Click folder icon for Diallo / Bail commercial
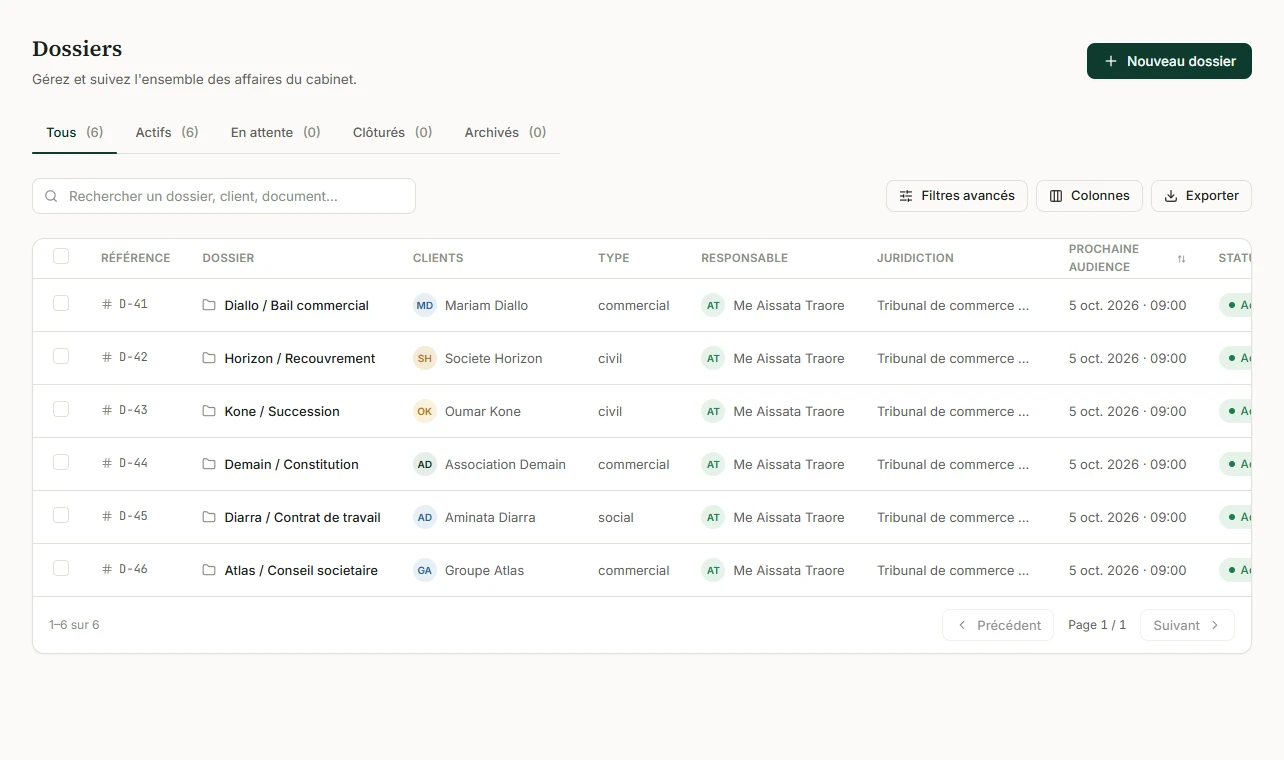The width and height of the screenshot is (1284, 760). coord(209,305)
